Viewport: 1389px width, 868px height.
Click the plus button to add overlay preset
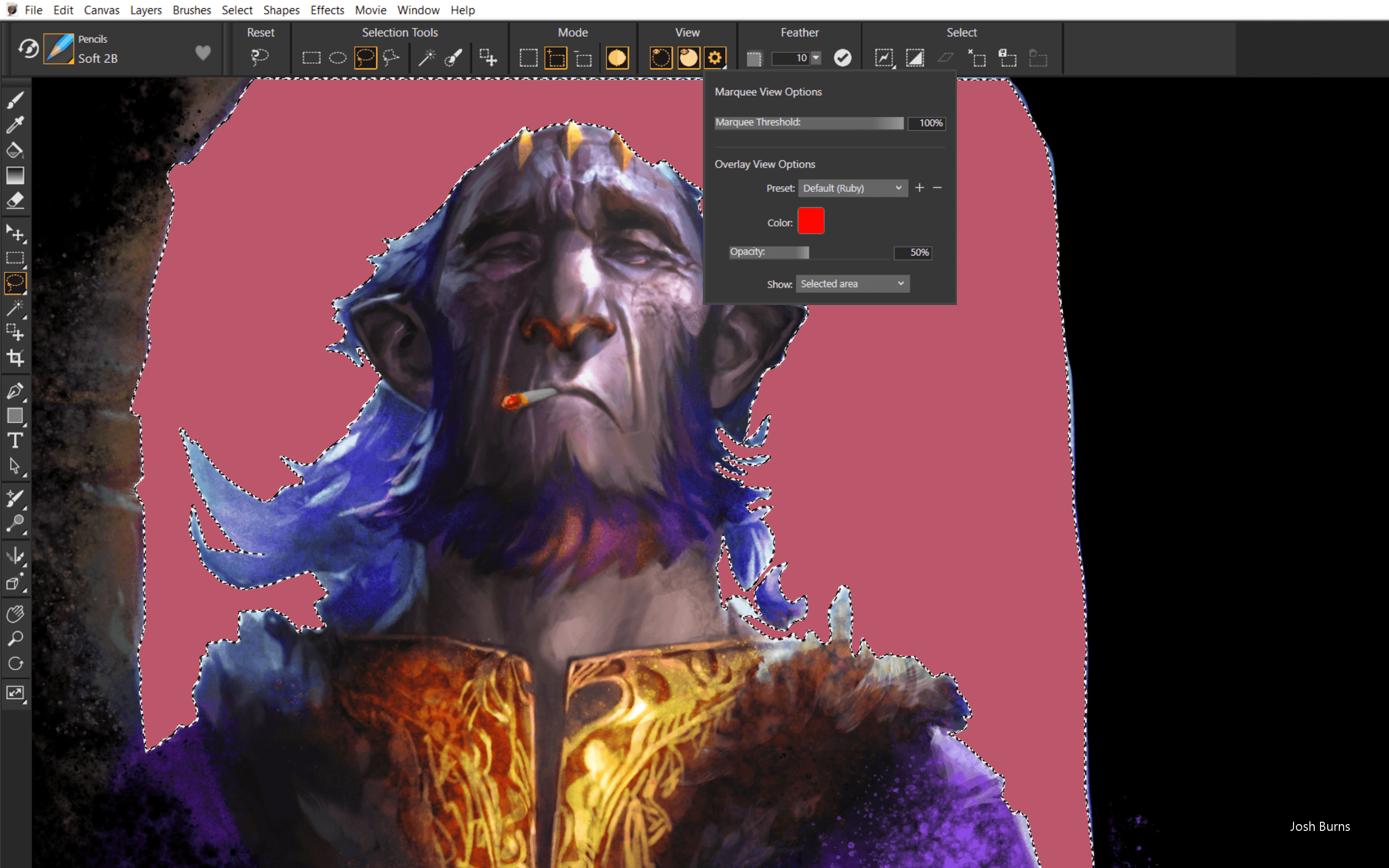920,188
